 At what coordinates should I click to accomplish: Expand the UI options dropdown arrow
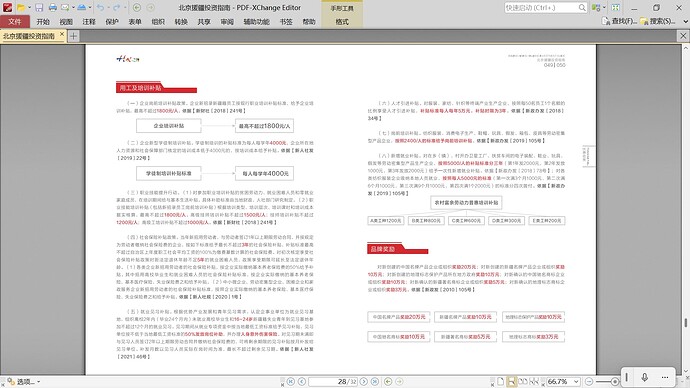coord(604,7)
